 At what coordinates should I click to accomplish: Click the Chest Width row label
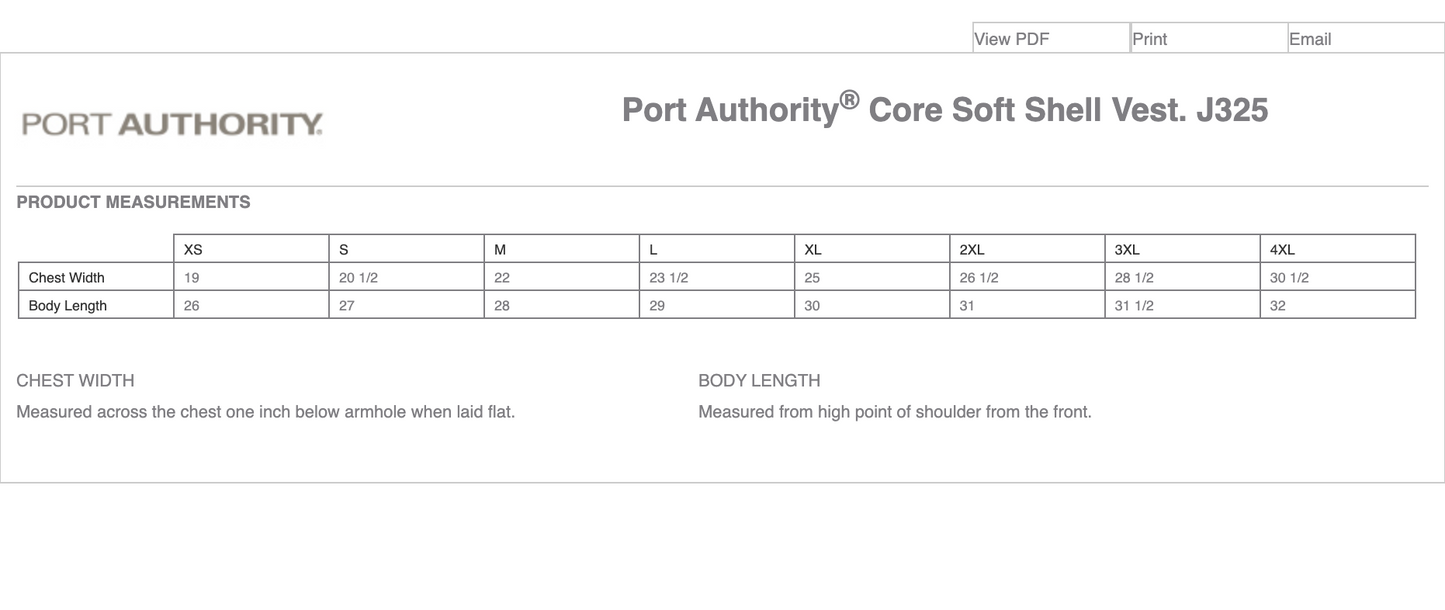[66, 277]
